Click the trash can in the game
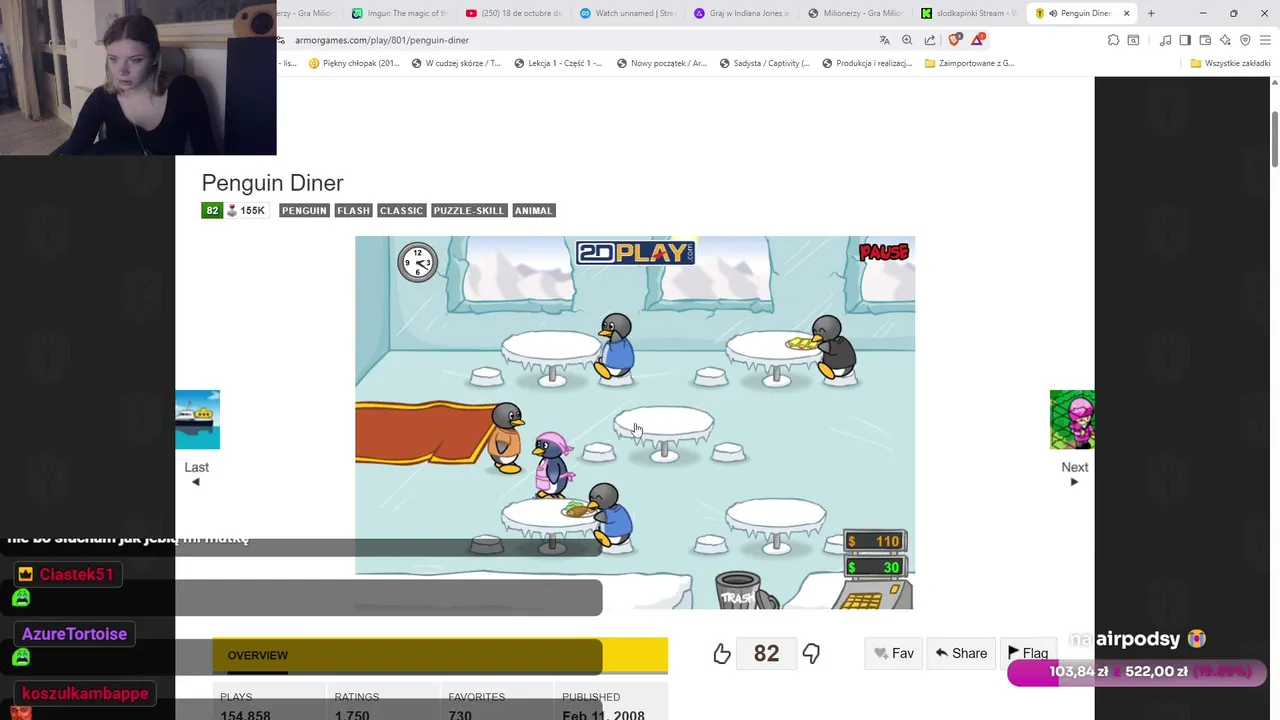 (x=738, y=590)
